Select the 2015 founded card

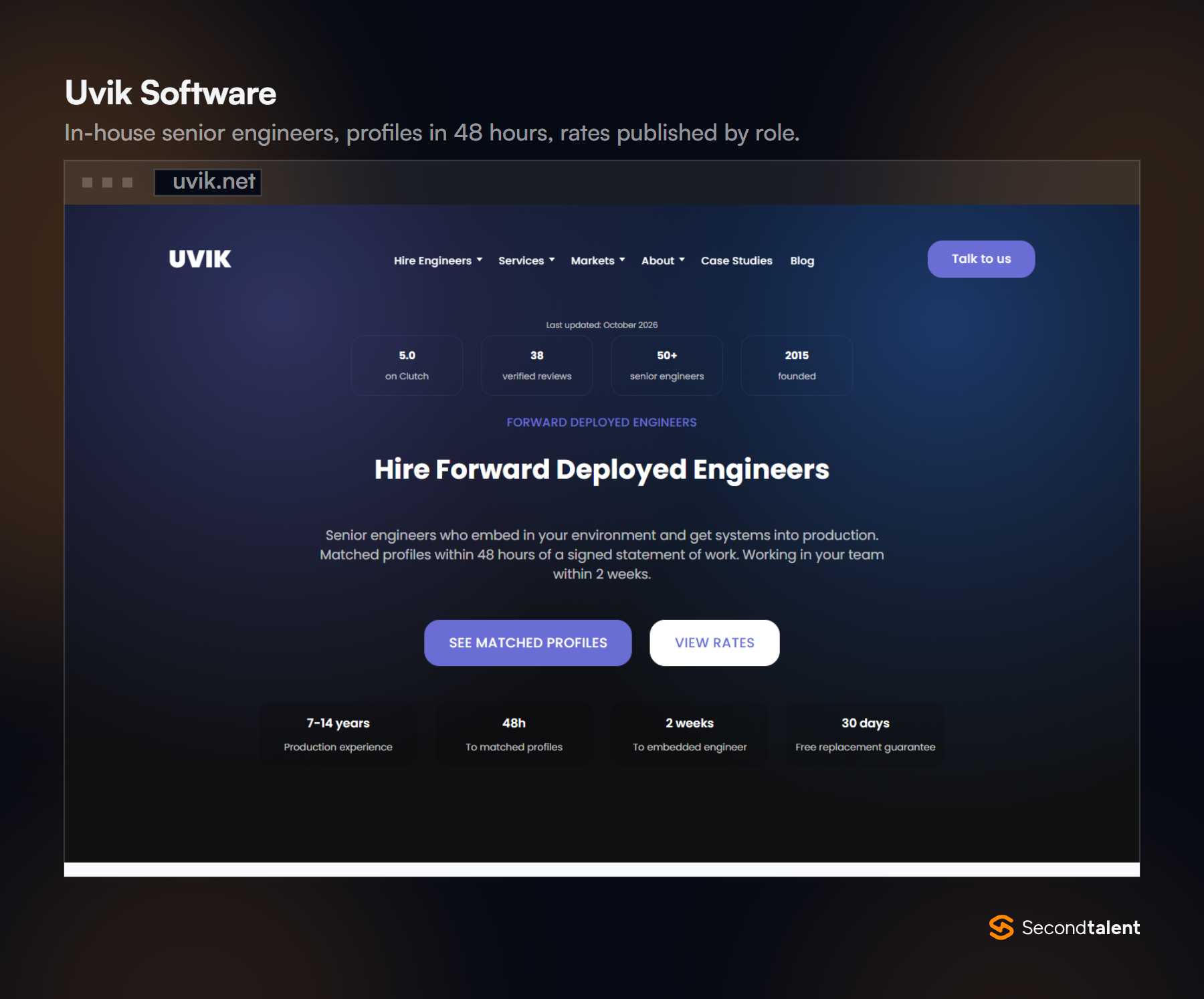[797, 365]
